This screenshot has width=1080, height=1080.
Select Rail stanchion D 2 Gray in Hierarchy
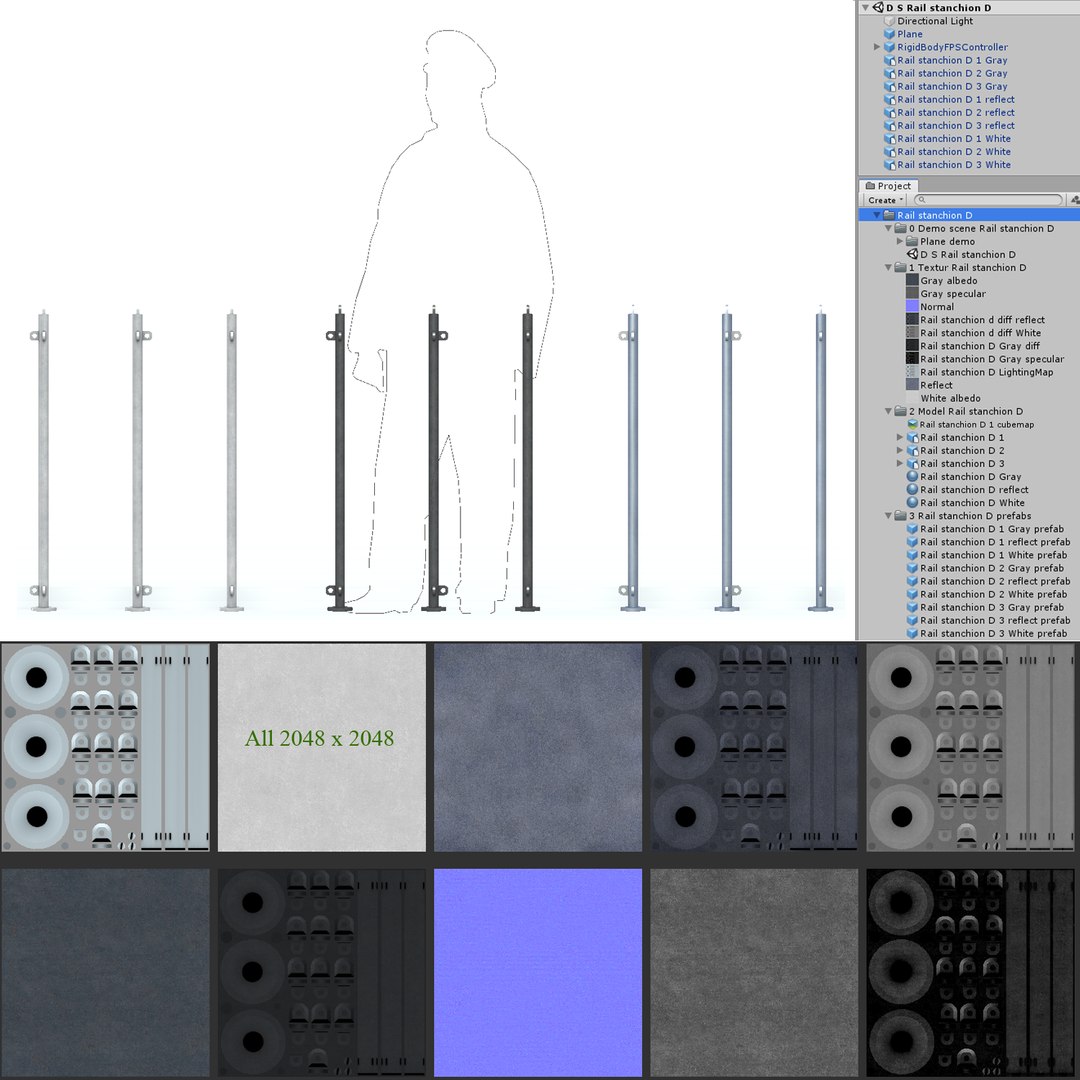click(952, 73)
